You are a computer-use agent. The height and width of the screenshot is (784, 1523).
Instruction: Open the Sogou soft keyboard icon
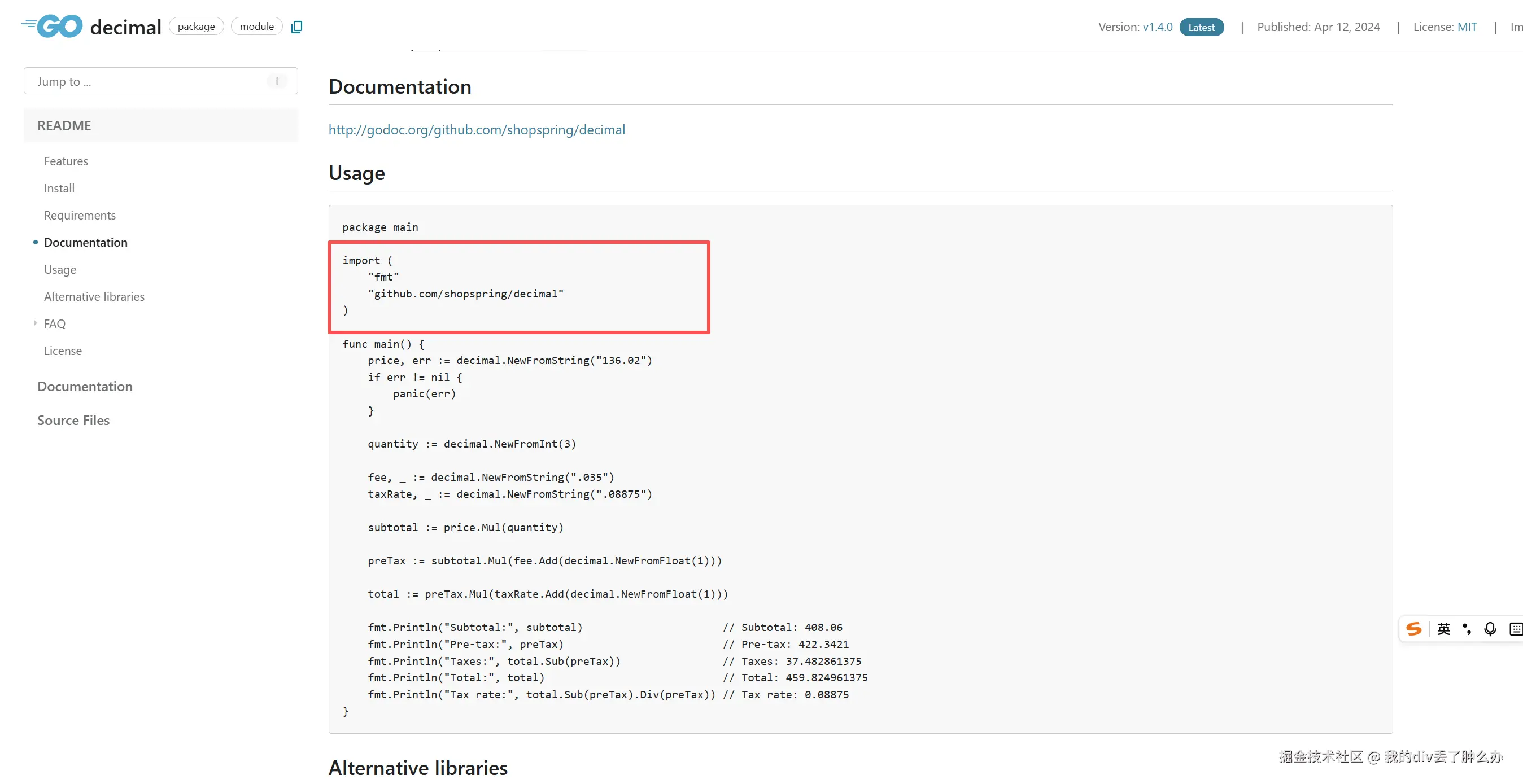click(x=1515, y=629)
